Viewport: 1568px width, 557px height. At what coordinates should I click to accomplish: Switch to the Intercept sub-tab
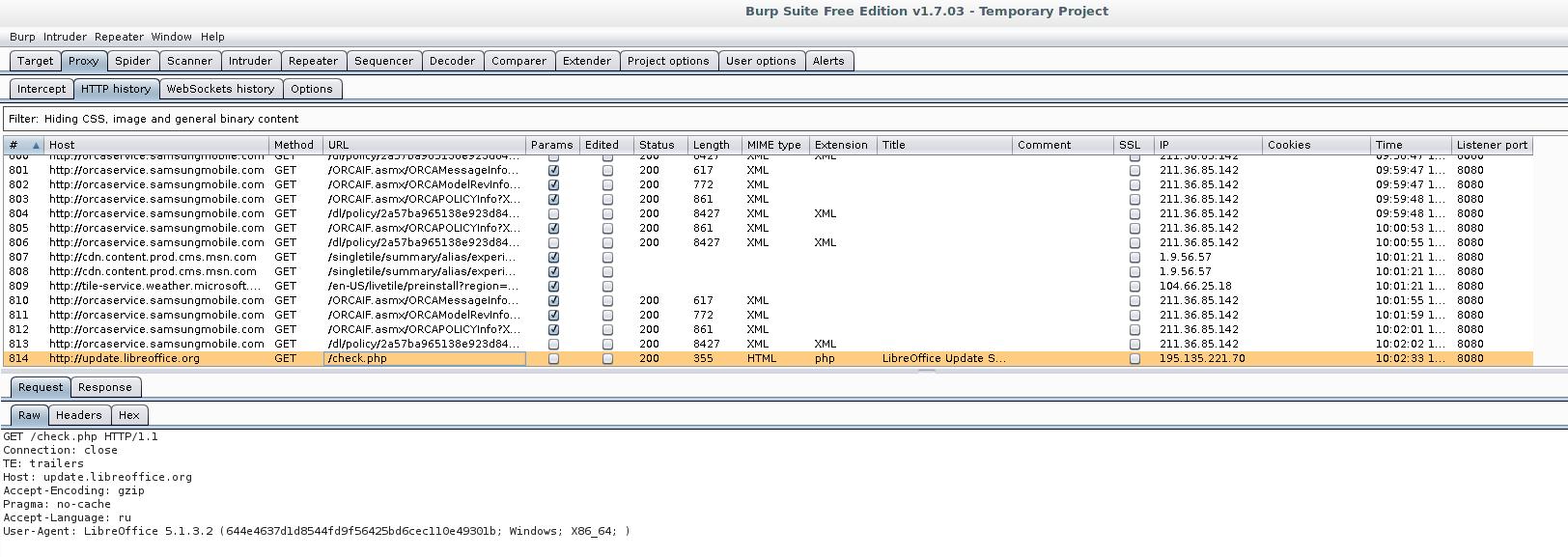42,89
